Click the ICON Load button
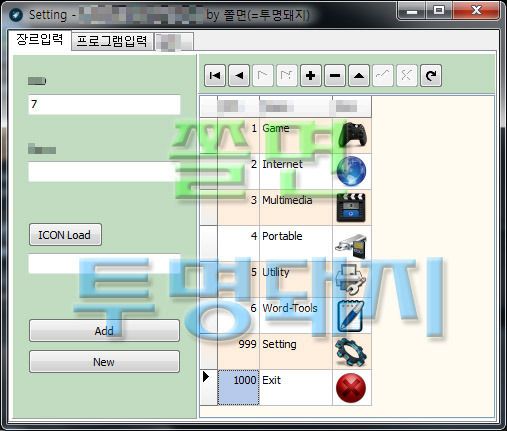 click(65, 235)
